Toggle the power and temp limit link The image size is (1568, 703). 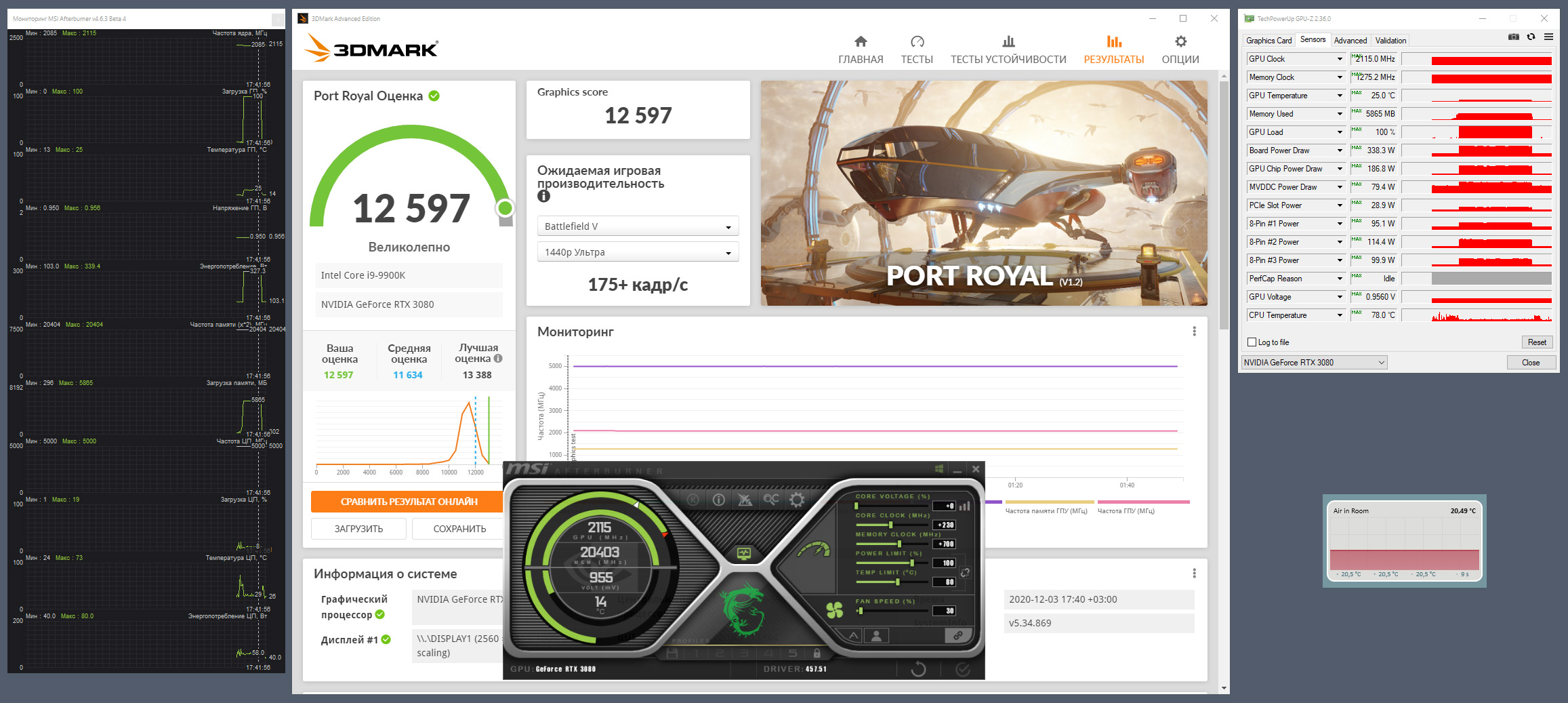pos(965,573)
